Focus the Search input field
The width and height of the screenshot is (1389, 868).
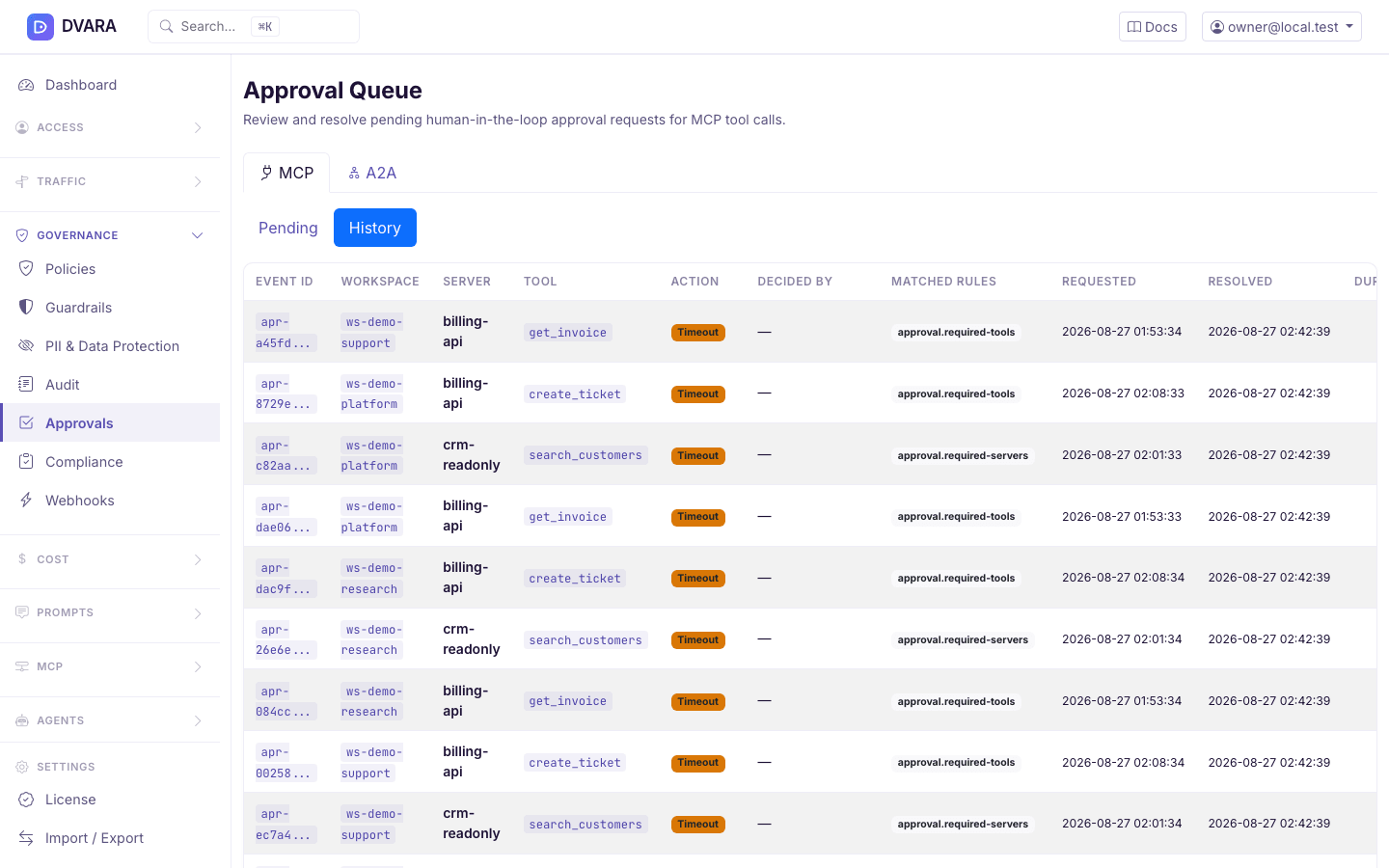254,27
